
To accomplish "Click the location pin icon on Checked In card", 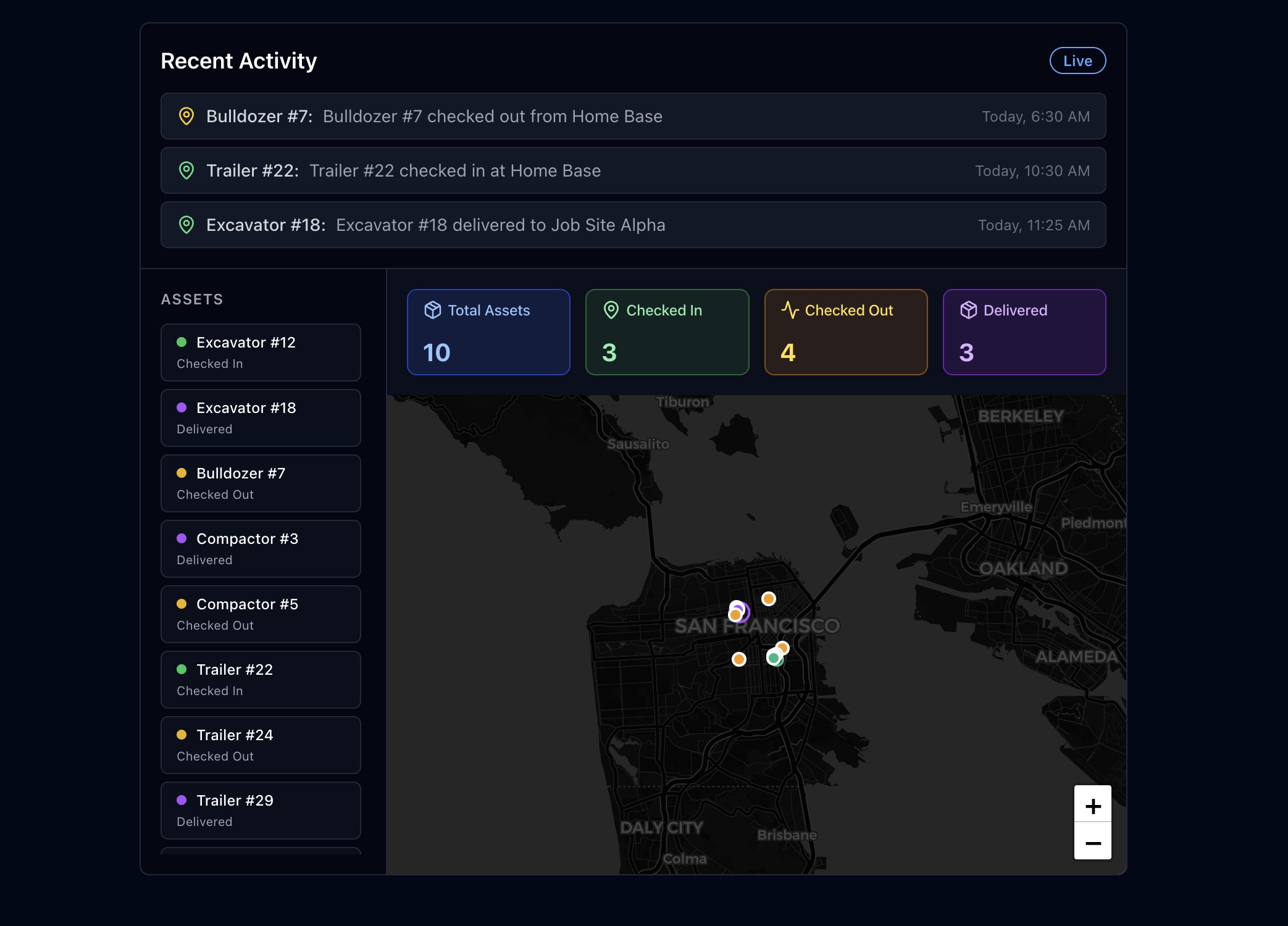I will [611, 310].
